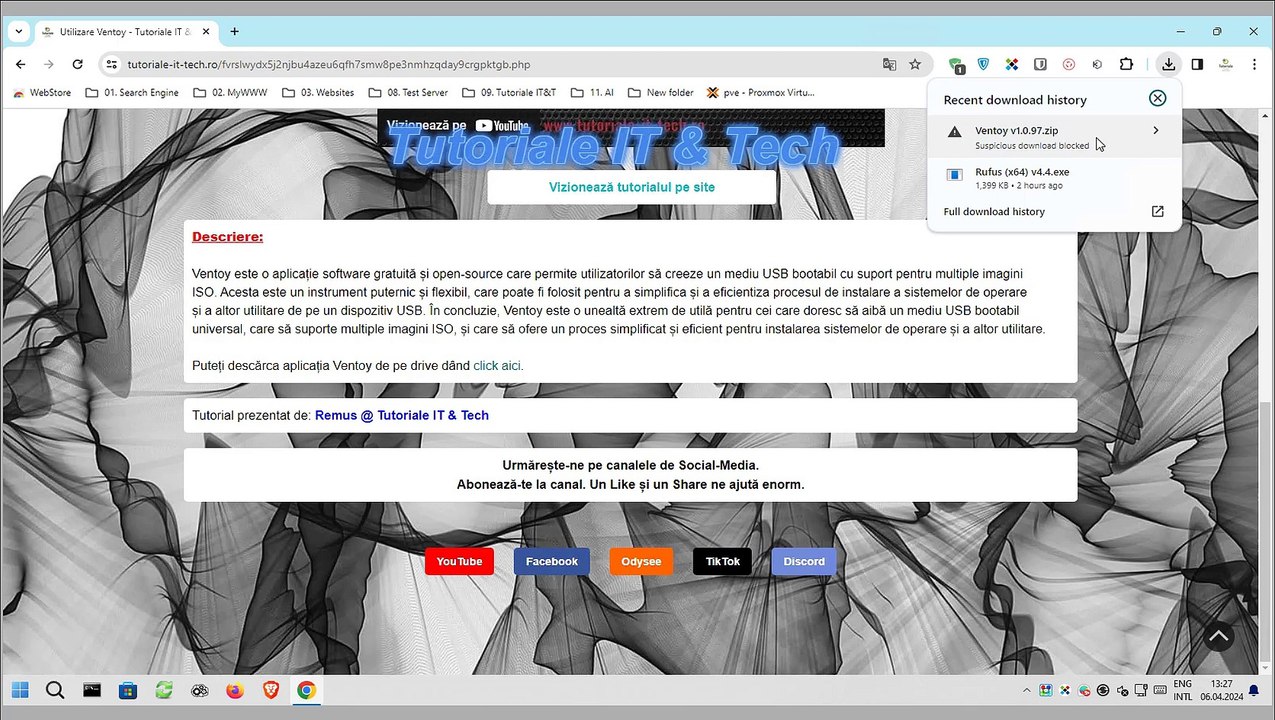Screen dimensions: 1275x720
Task: Click the red YouTube button
Action: pos(459,561)
